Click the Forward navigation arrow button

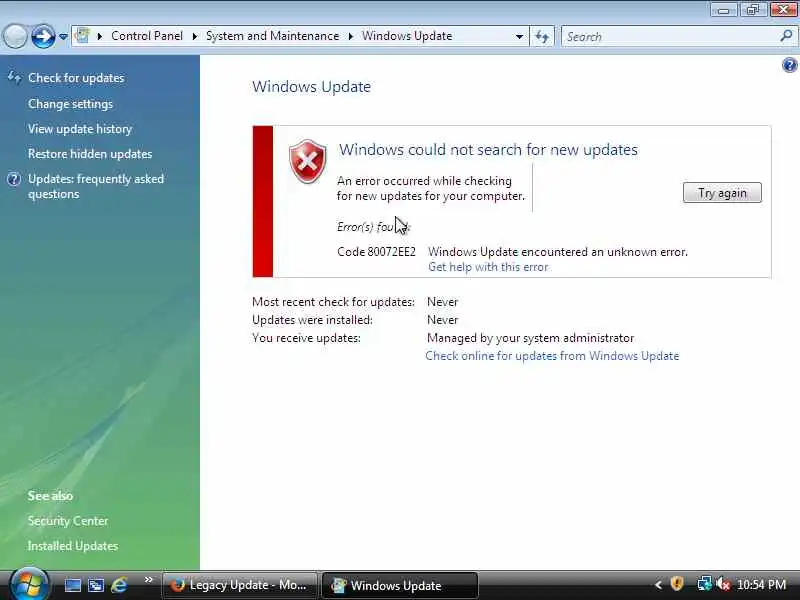44,36
